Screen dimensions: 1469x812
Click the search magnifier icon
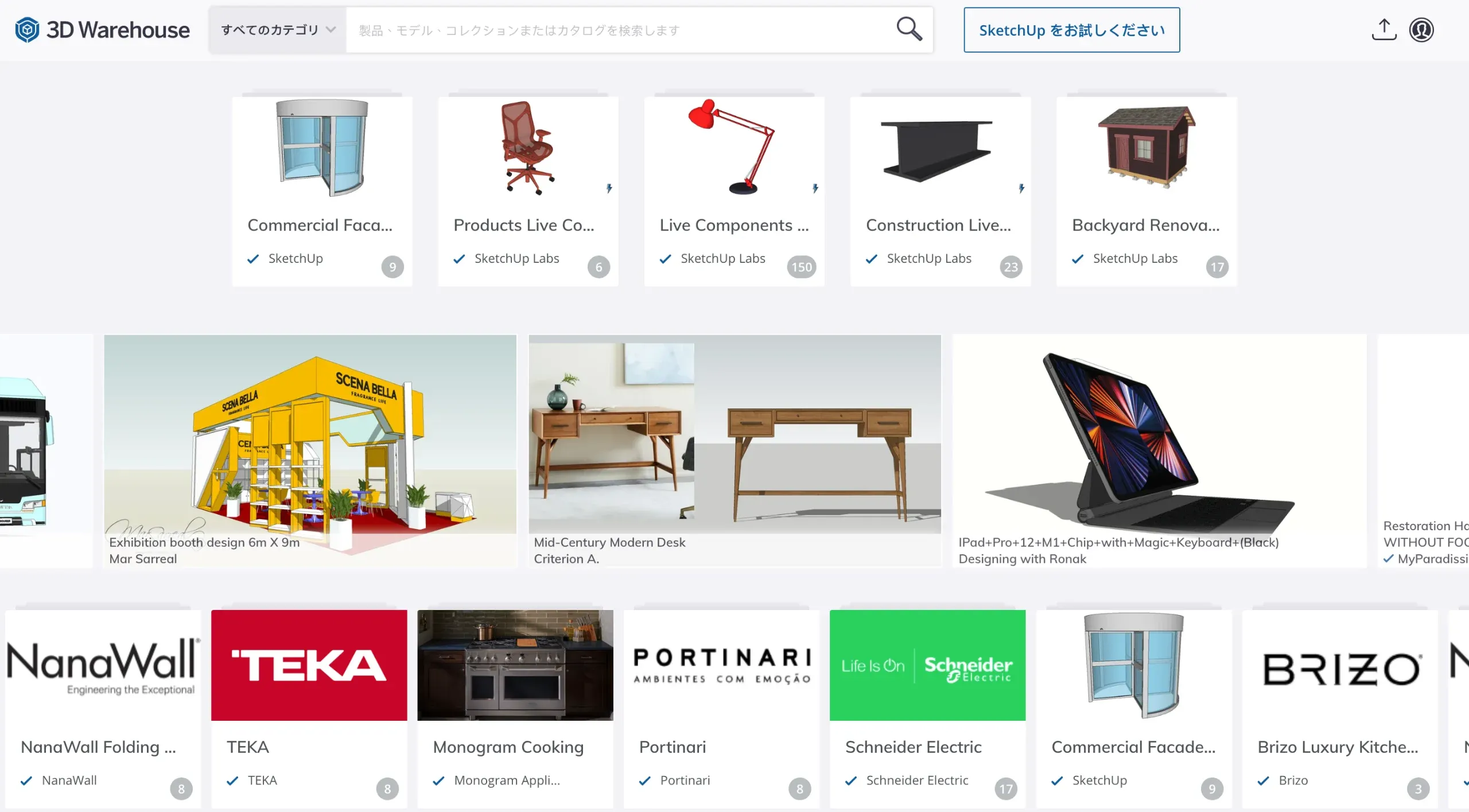(x=909, y=29)
